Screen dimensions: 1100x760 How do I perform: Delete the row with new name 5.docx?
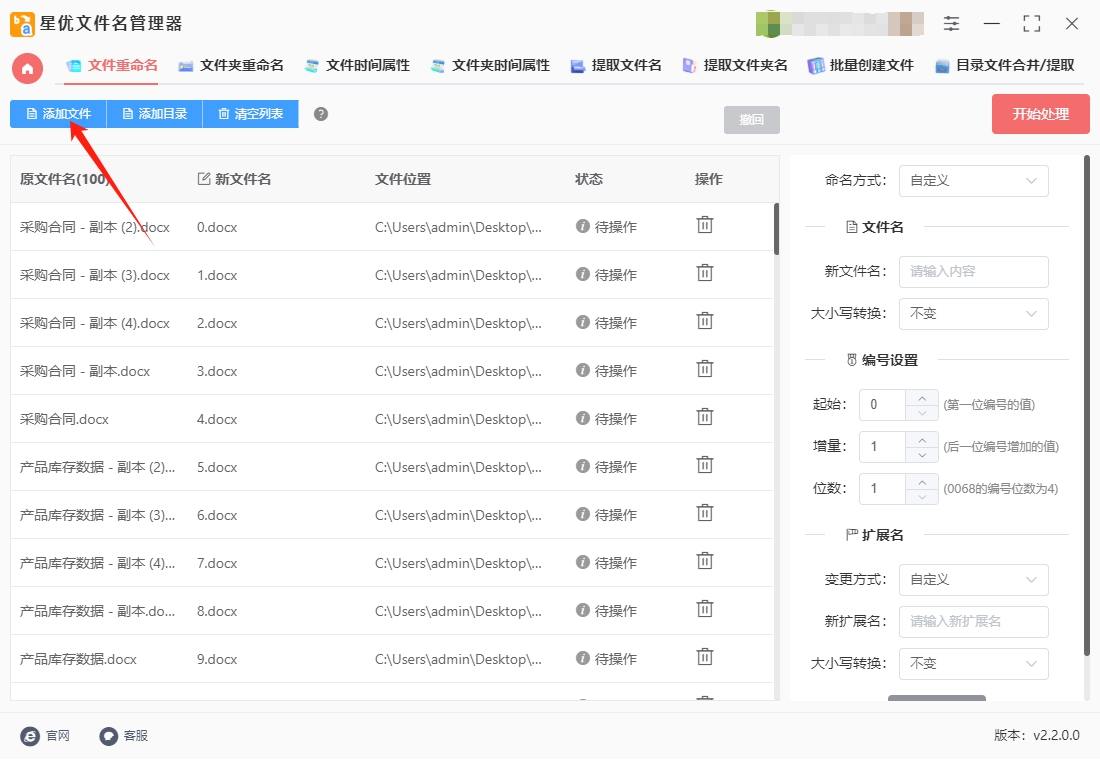coord(704,465)
